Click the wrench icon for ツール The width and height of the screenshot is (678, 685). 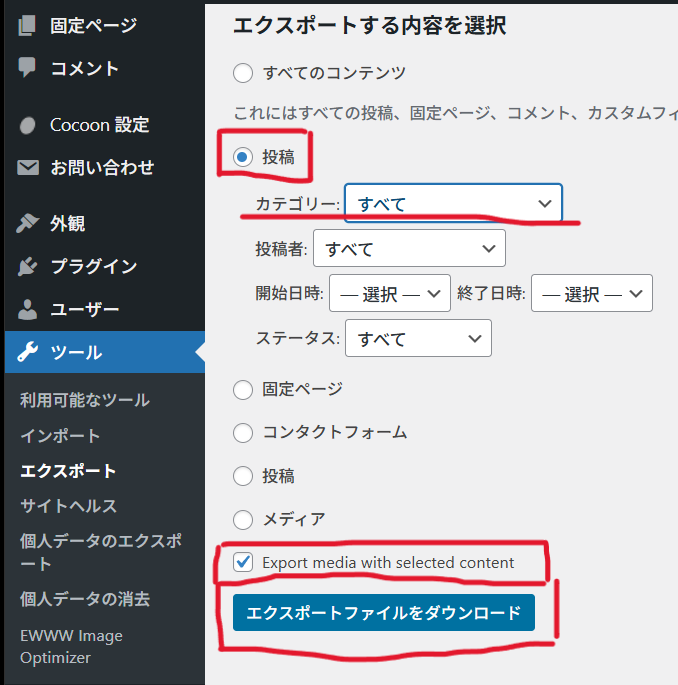pos(28,353)
